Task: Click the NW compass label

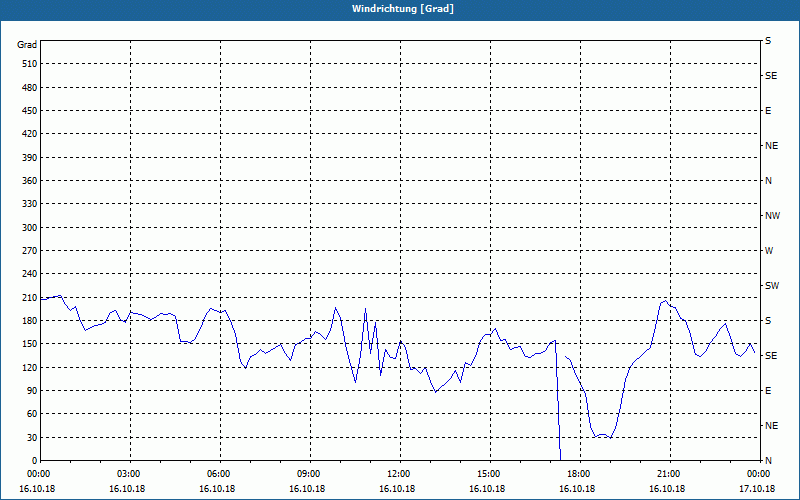Action: [772, 216]
